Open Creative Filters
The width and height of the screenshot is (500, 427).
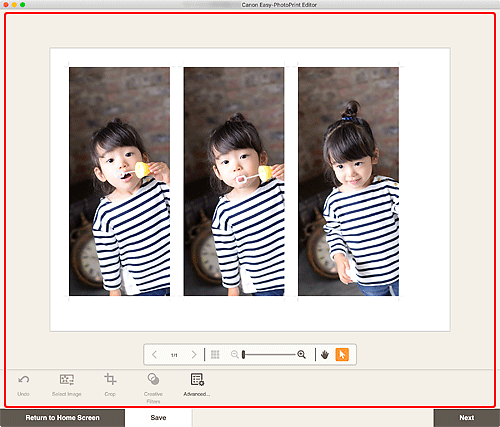click(153, 379)
